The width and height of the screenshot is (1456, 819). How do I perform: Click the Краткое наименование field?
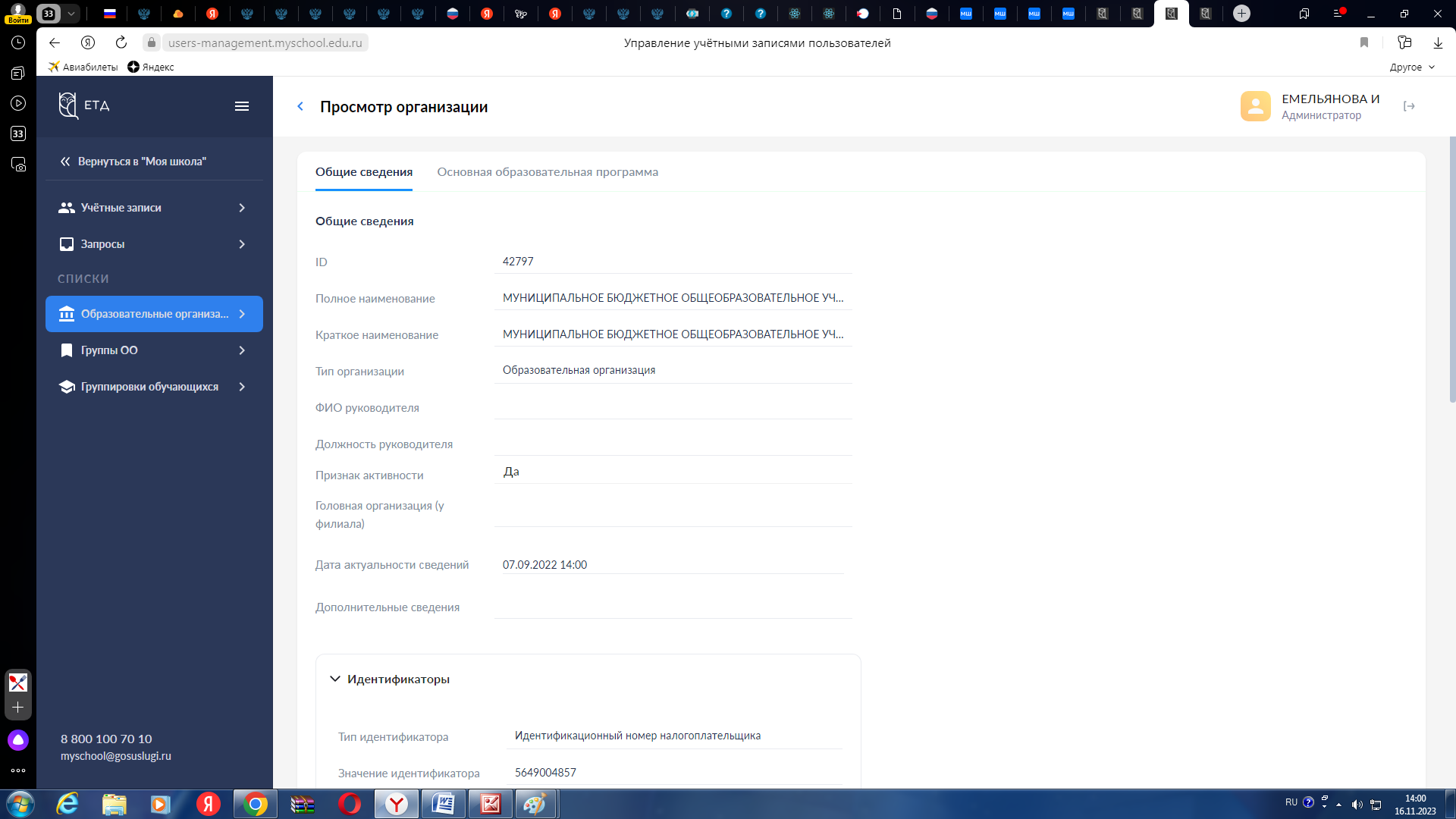pyautogui.click(x=673, y=334)
